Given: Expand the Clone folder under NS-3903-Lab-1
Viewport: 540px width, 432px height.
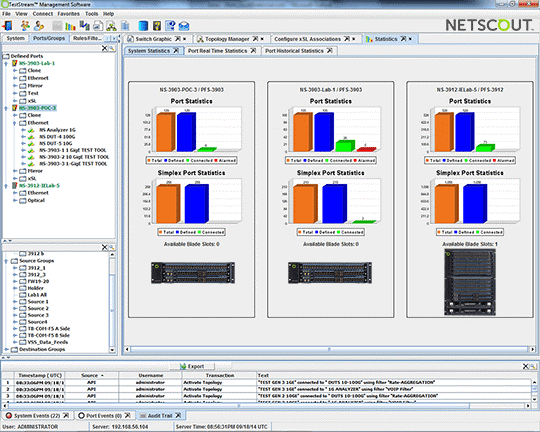Looking at the screenshot, I should 15,71.
